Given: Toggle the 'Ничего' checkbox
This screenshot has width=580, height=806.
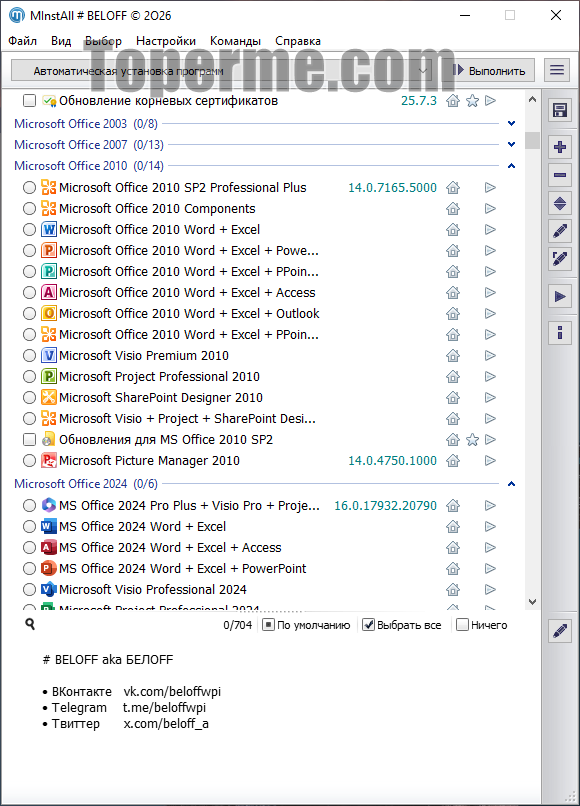Looking at the screenshot, I should [x=462, y=625].
